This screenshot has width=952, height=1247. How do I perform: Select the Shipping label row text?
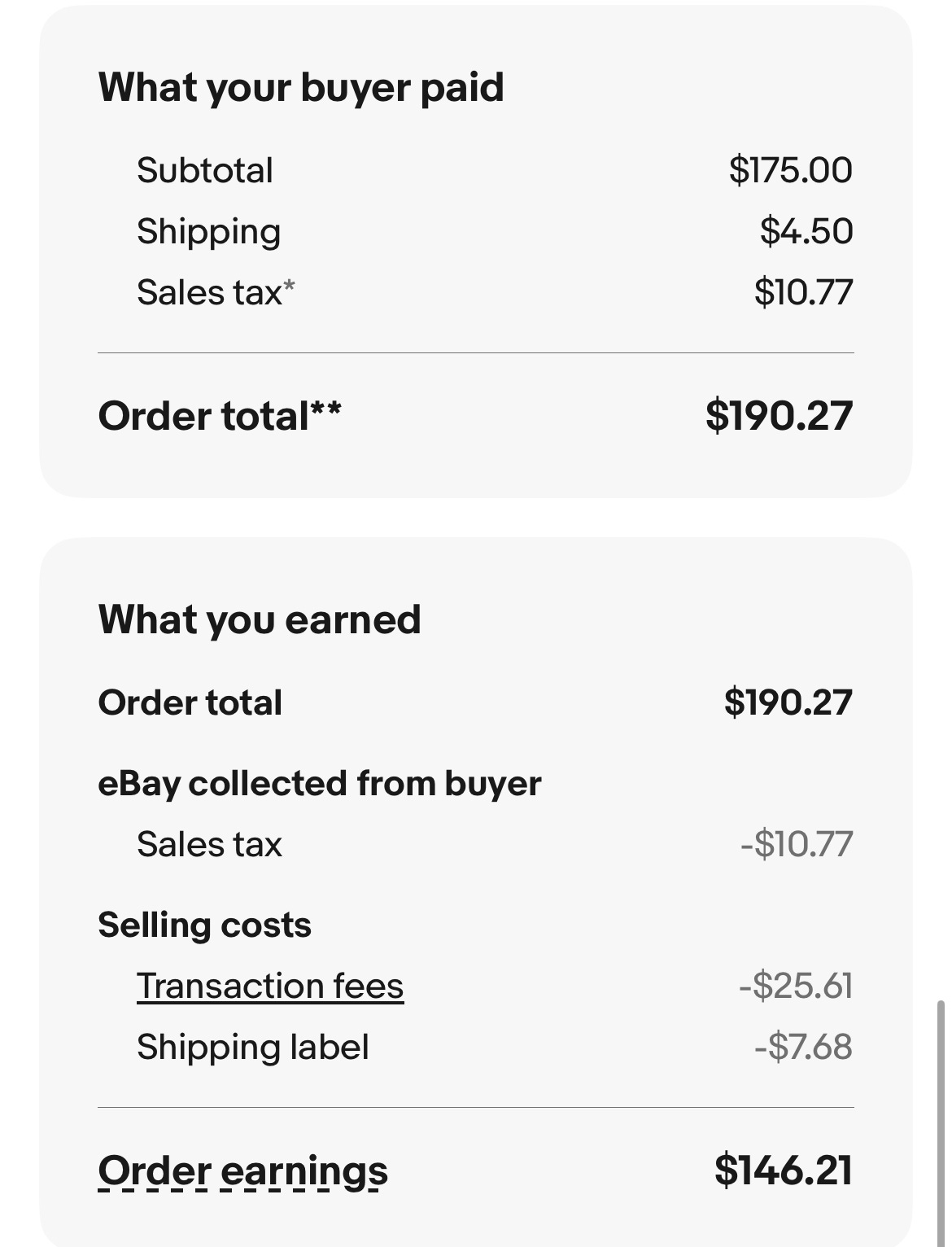click(x=252, y=1047)
